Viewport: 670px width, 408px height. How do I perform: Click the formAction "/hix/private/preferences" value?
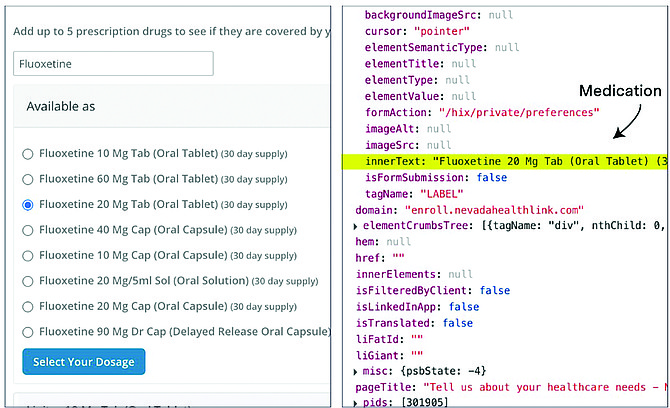[x=519, y=112]
